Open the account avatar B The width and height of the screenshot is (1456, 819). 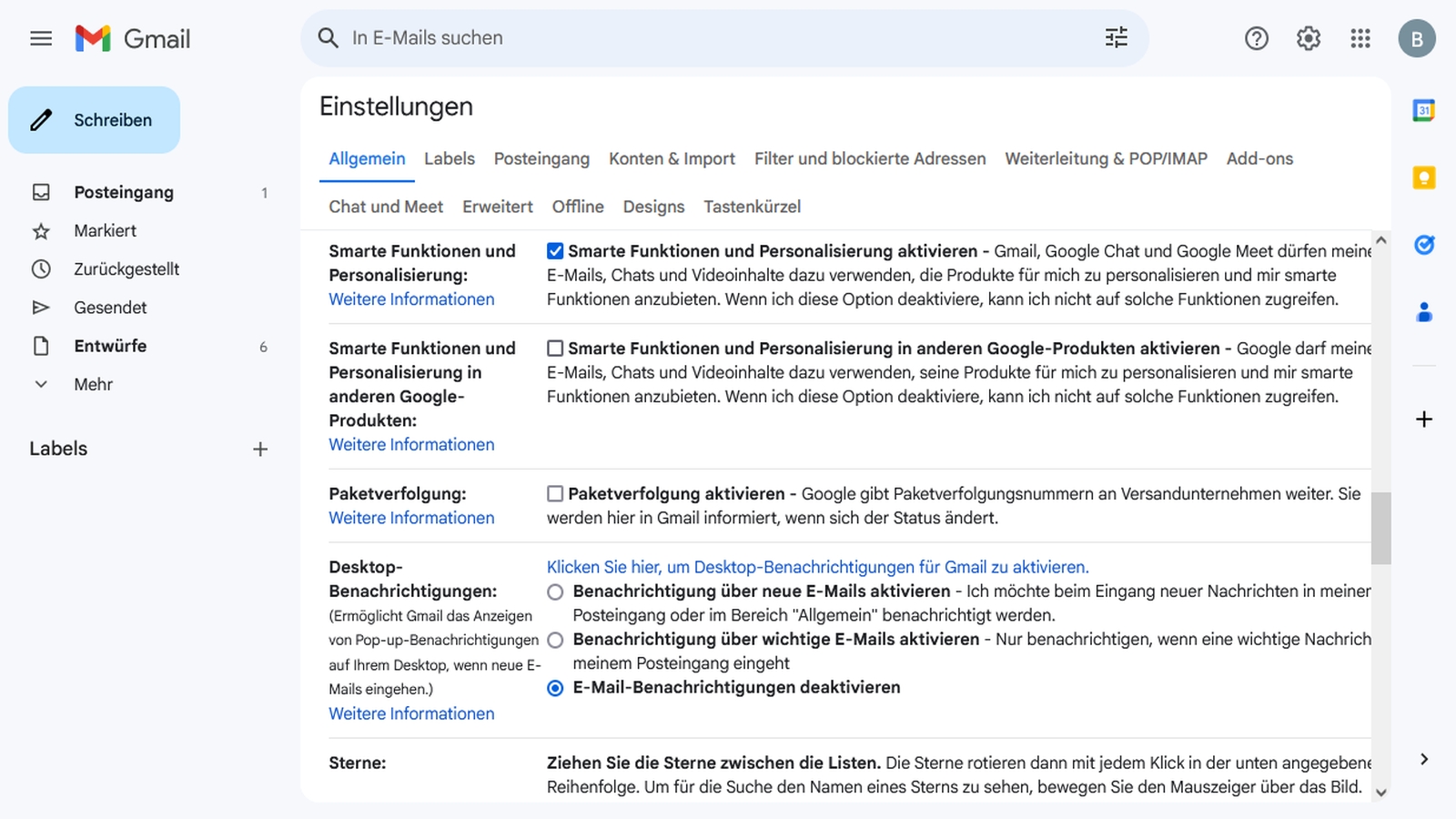click(x=1417, y=38)
